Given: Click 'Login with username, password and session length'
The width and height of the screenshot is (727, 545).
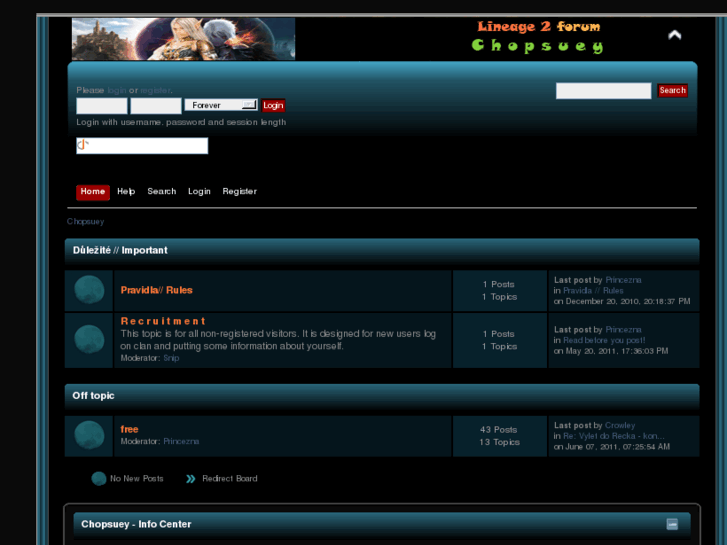Looking at the screenshot, I should point(181,122).
